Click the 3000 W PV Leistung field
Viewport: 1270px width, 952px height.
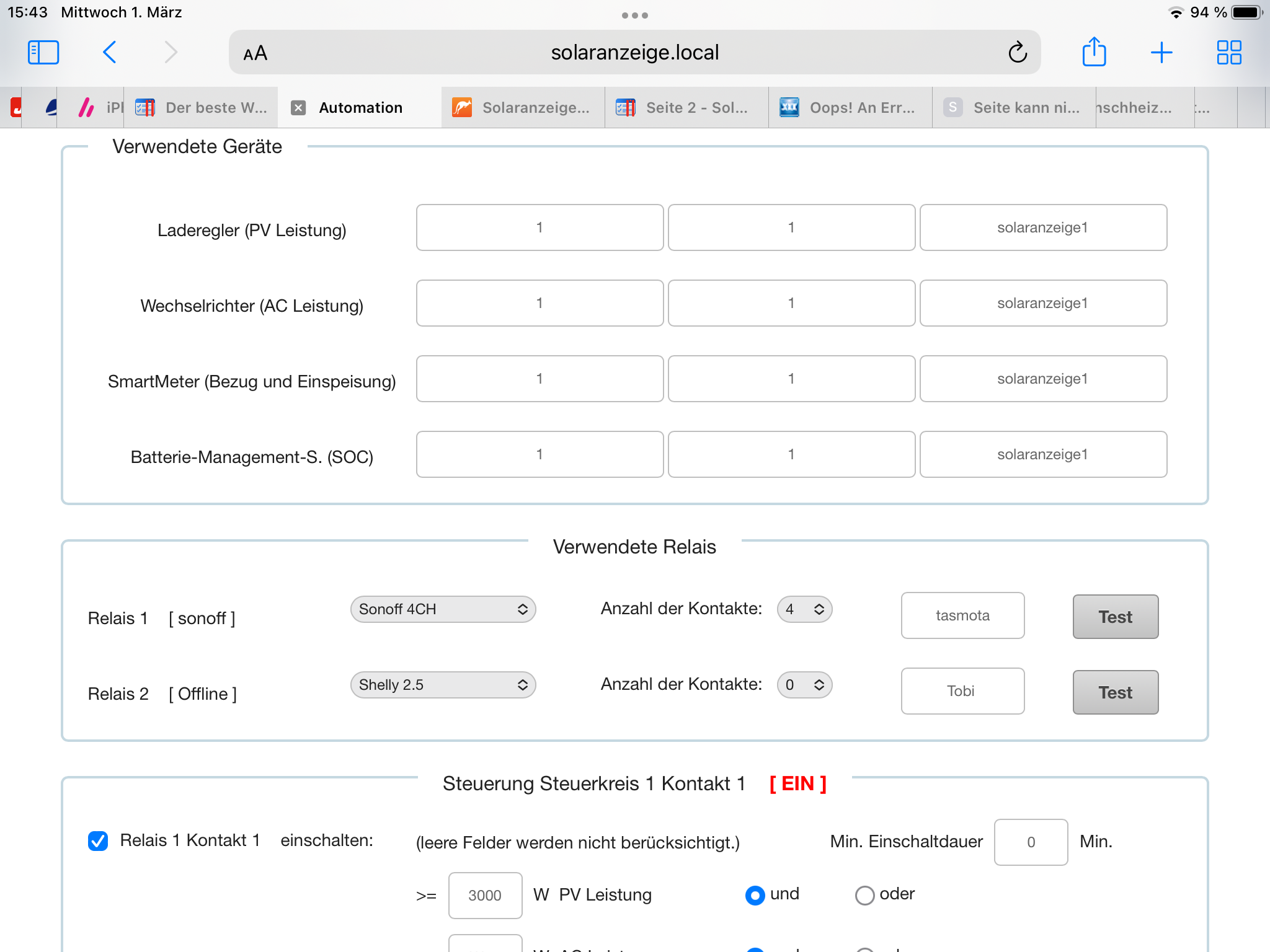click(x=485, y=895)
